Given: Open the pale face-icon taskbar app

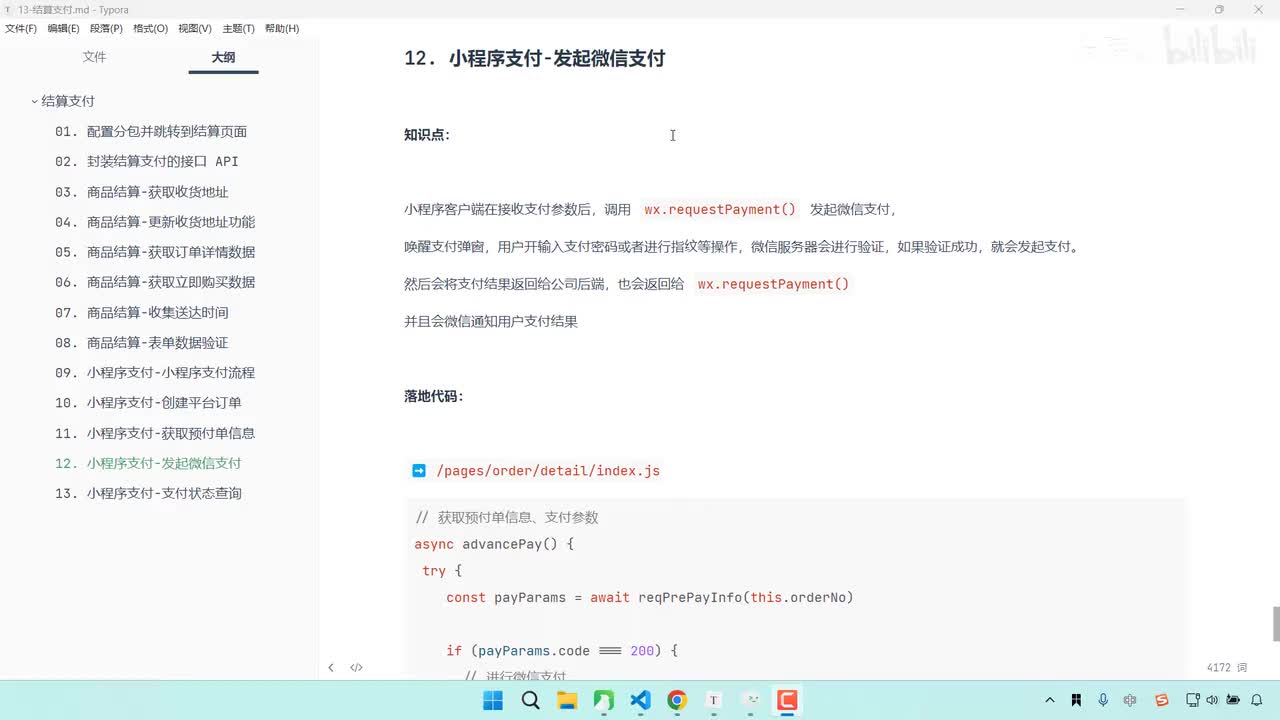Looking at the screenshot, I should pyautogui.click(x=751, y=700).
